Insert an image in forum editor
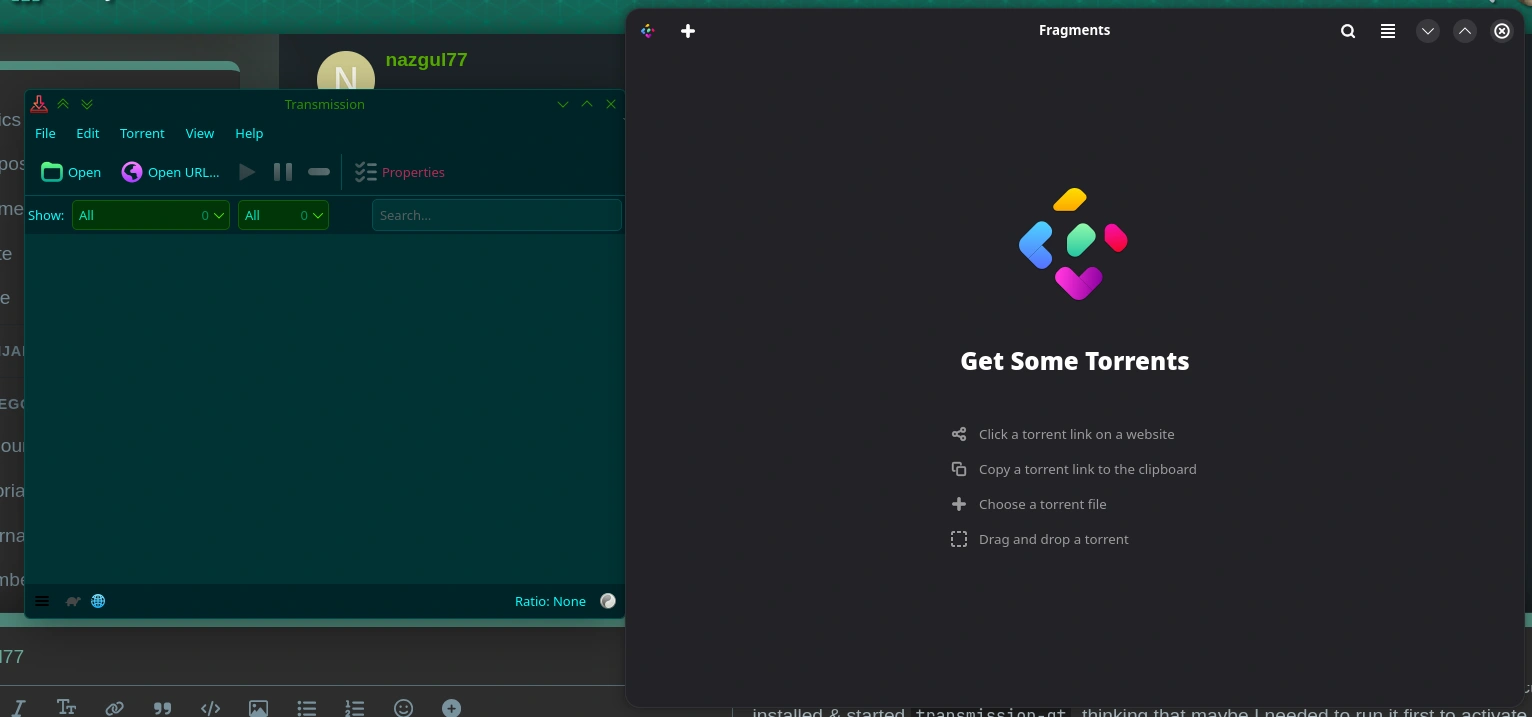 (x=258, y=708)
